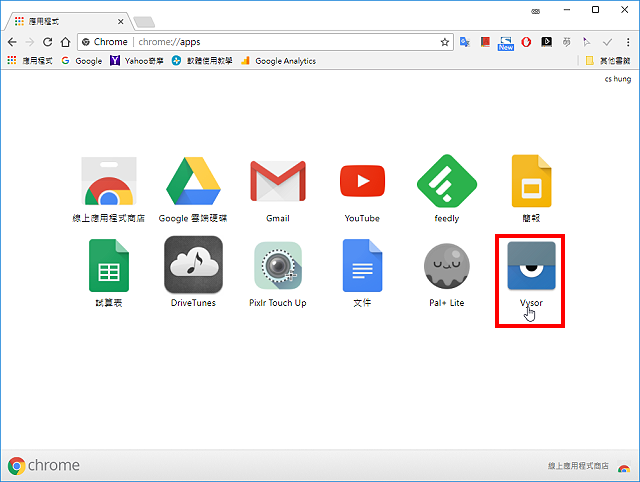
Task: Click the grey character extension icon
Action: coord(567,42)
